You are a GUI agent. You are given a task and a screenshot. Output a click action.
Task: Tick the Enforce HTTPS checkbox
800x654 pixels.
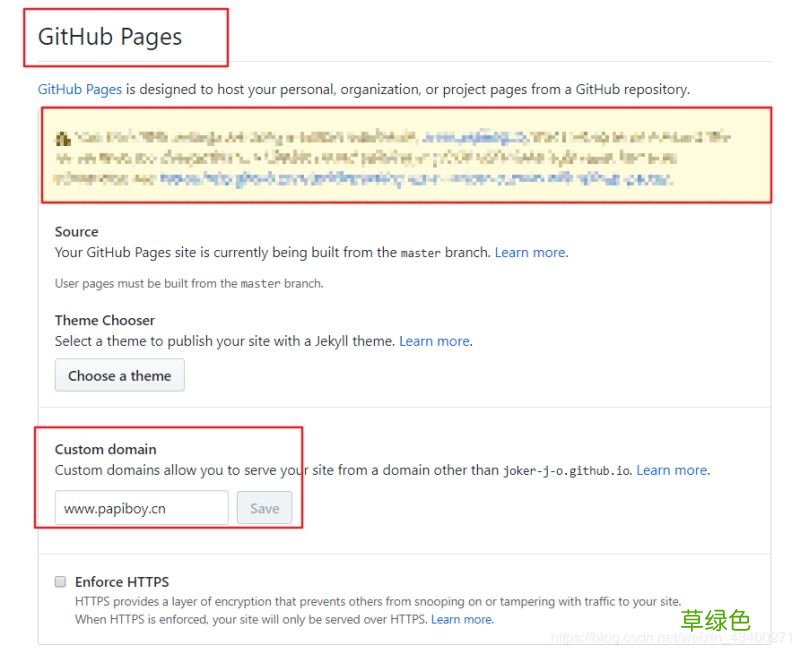(61, 581)
